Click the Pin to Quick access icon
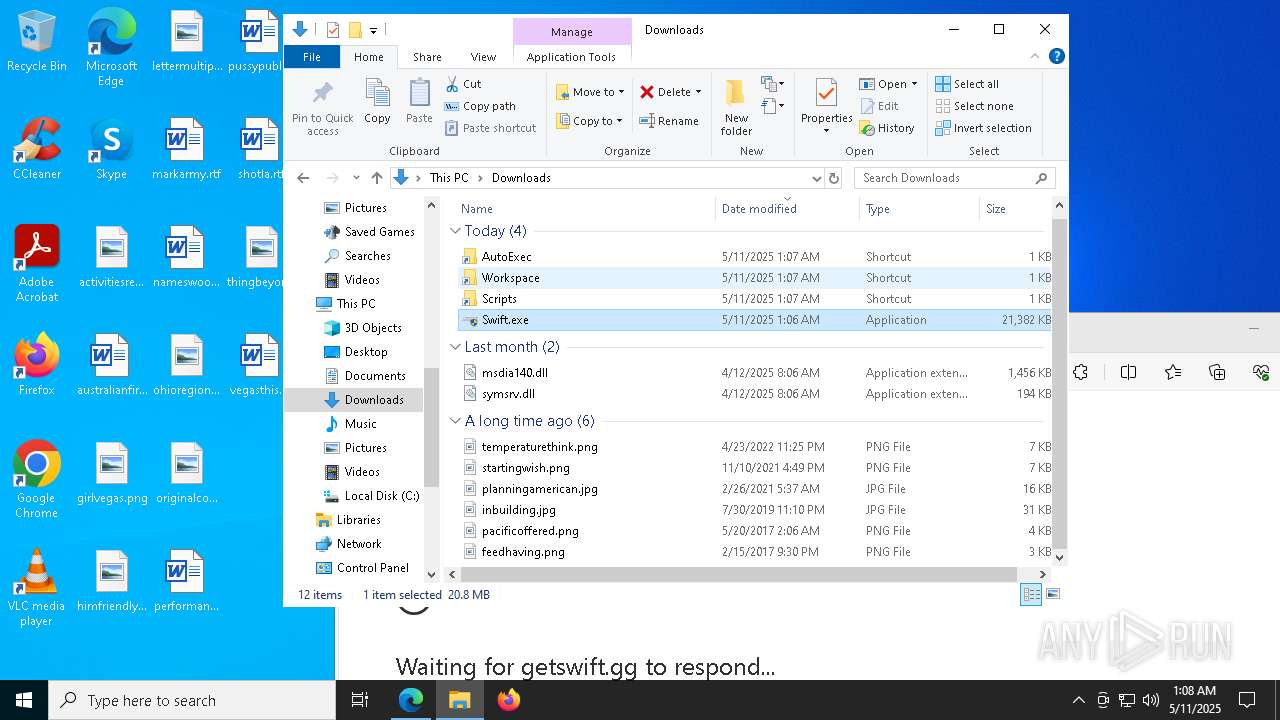This screenshot has width=1280, height=720. point(322,108)
